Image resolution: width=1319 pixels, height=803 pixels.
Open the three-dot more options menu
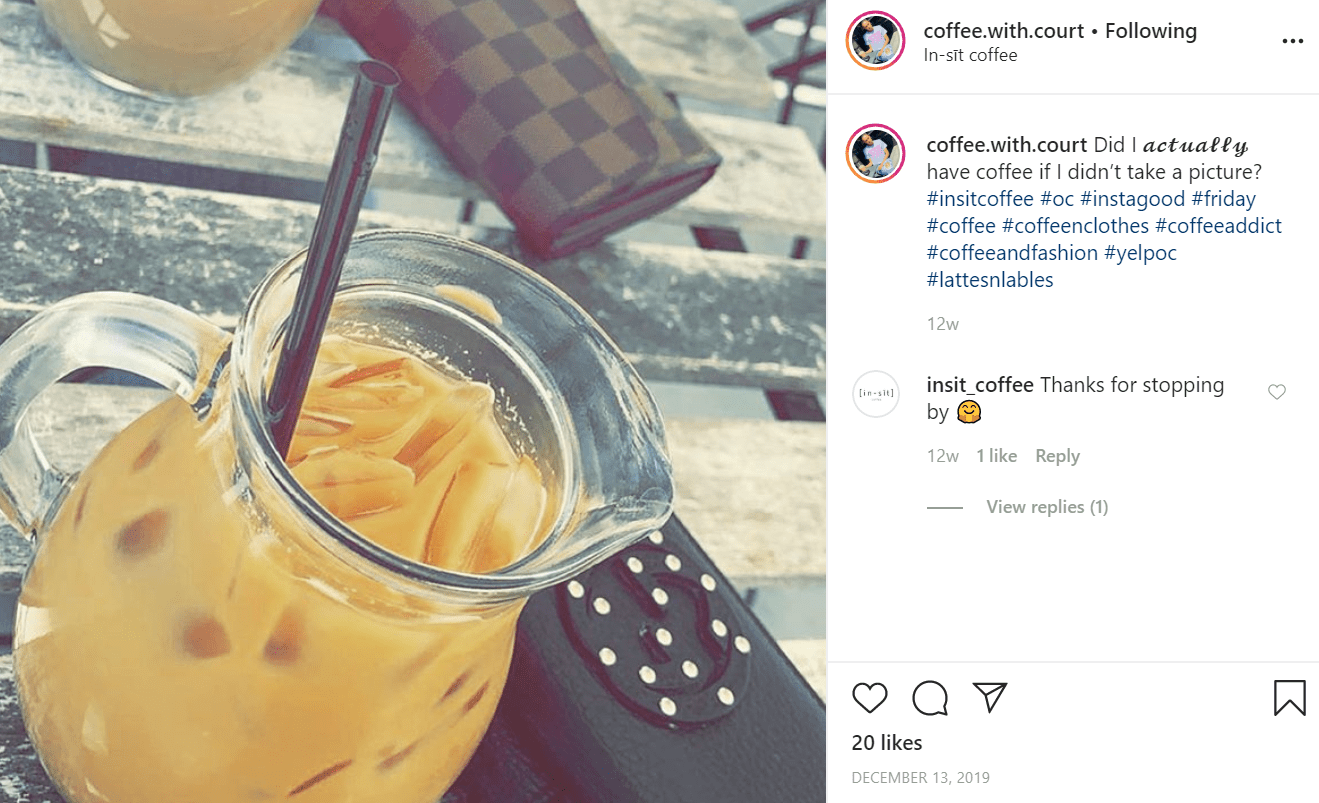1293,42
